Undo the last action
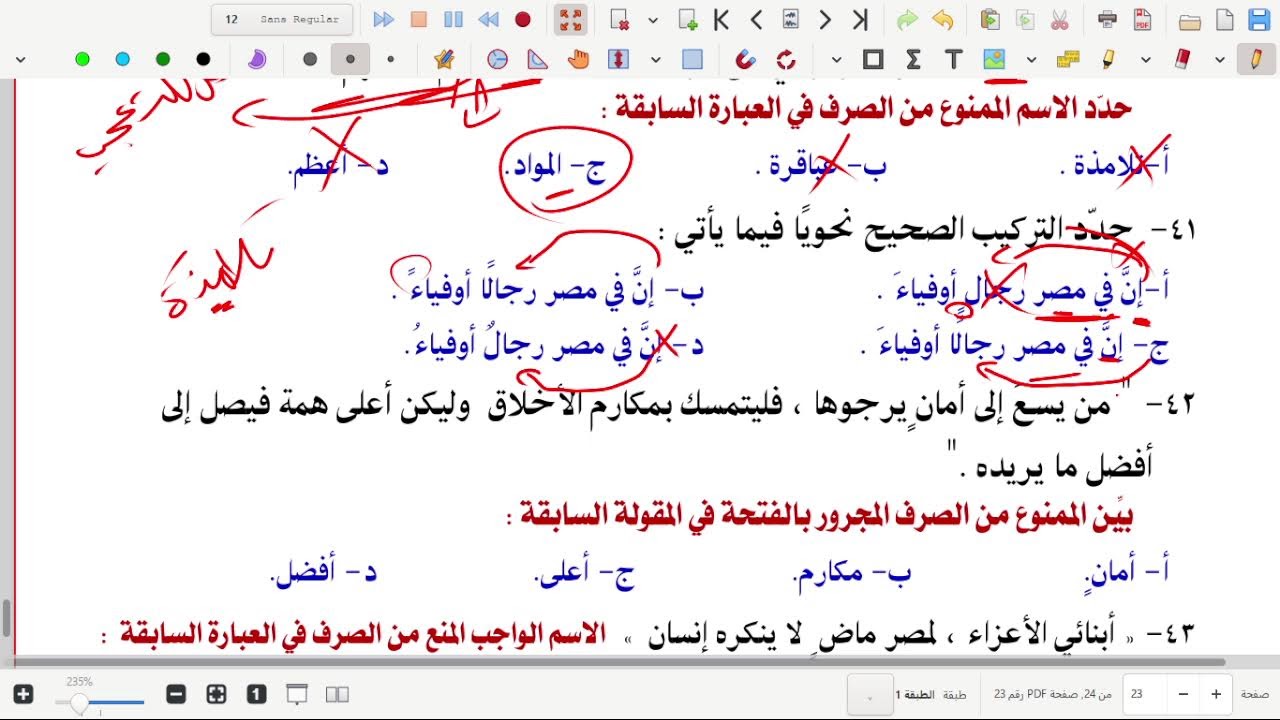Image resolution: width=1280 pixels, height=720 pixels. point(942,20)
